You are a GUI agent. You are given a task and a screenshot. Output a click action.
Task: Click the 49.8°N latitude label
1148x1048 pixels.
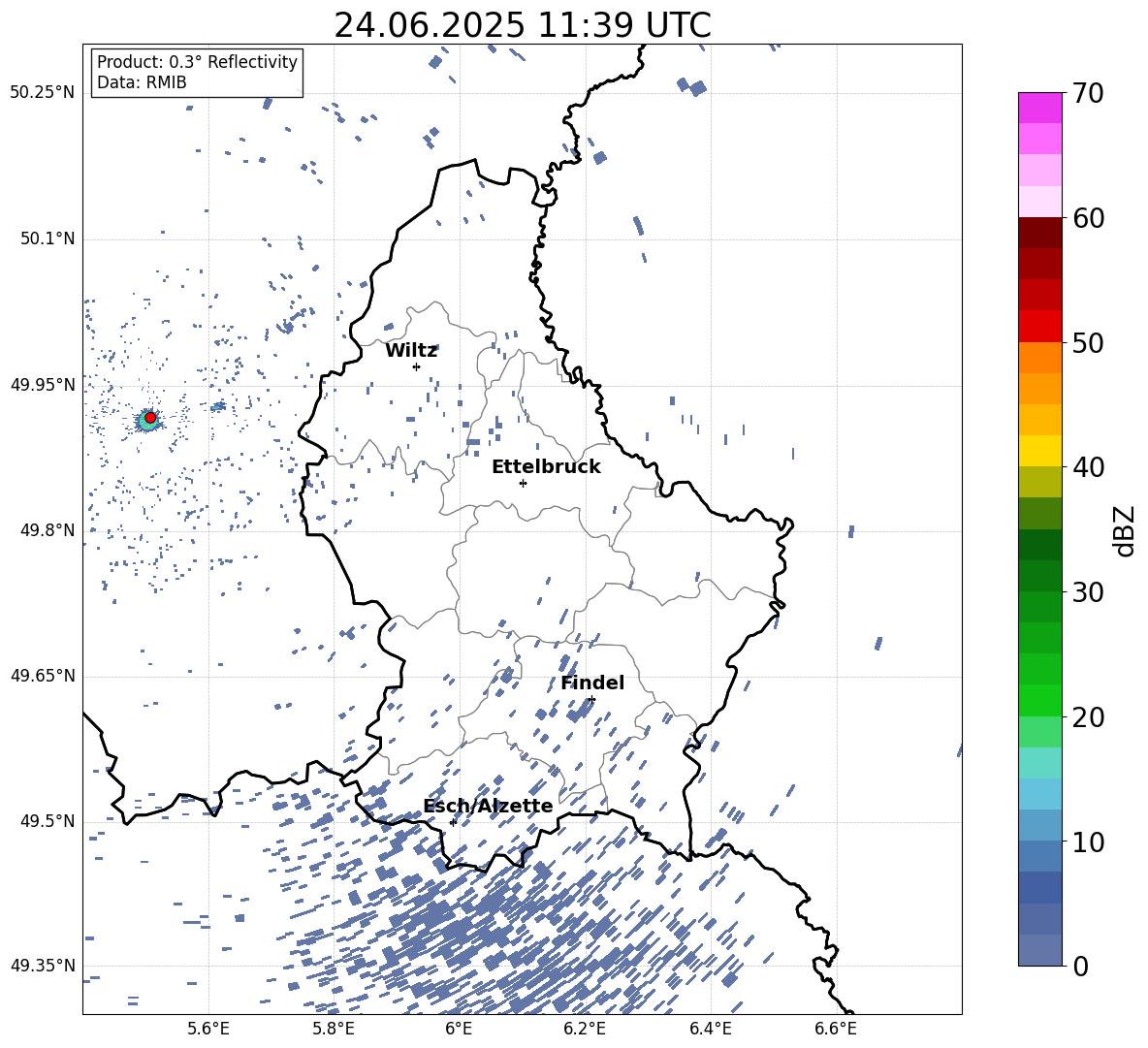47,530
